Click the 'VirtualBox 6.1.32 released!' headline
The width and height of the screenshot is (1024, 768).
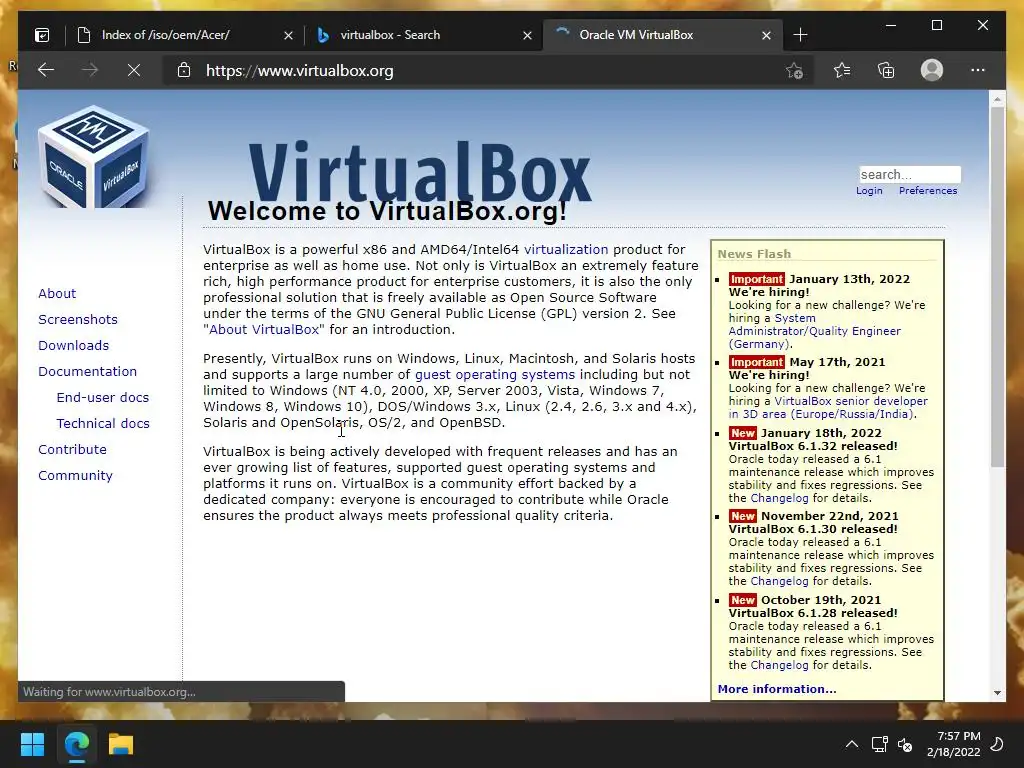(x=812, y=446)
